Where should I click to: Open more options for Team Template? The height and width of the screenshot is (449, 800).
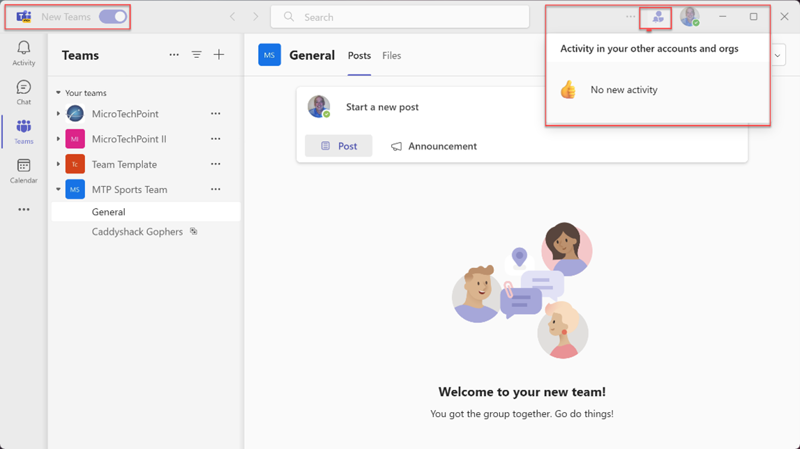click(216, 164)
